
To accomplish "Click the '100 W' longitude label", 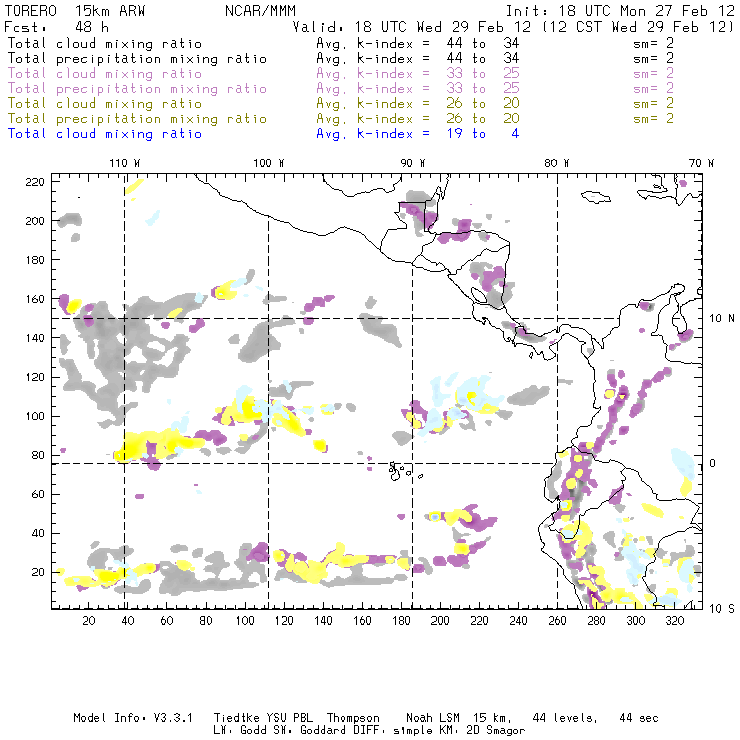I will coord(269,163).
